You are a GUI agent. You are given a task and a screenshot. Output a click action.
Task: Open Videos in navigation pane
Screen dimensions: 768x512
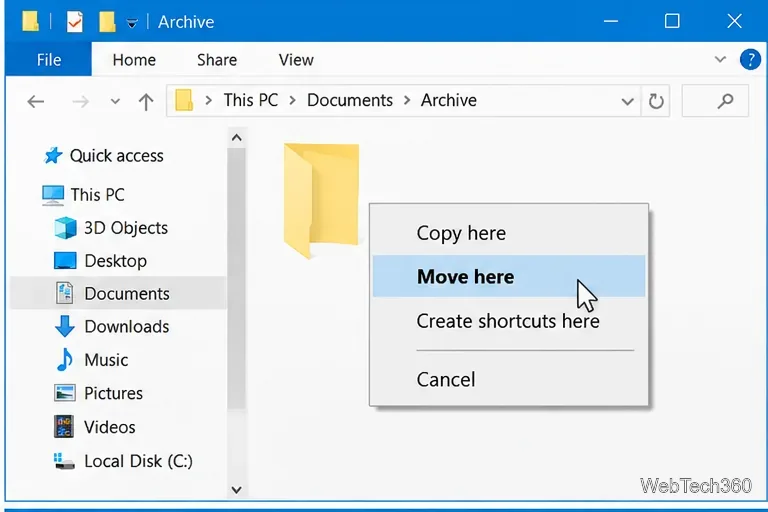click(110, 427)
